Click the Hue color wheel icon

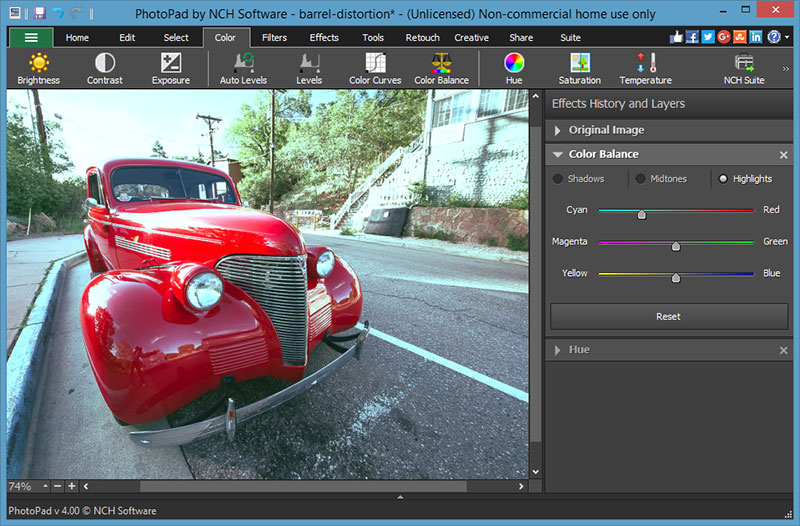click(x=514, y=63)
